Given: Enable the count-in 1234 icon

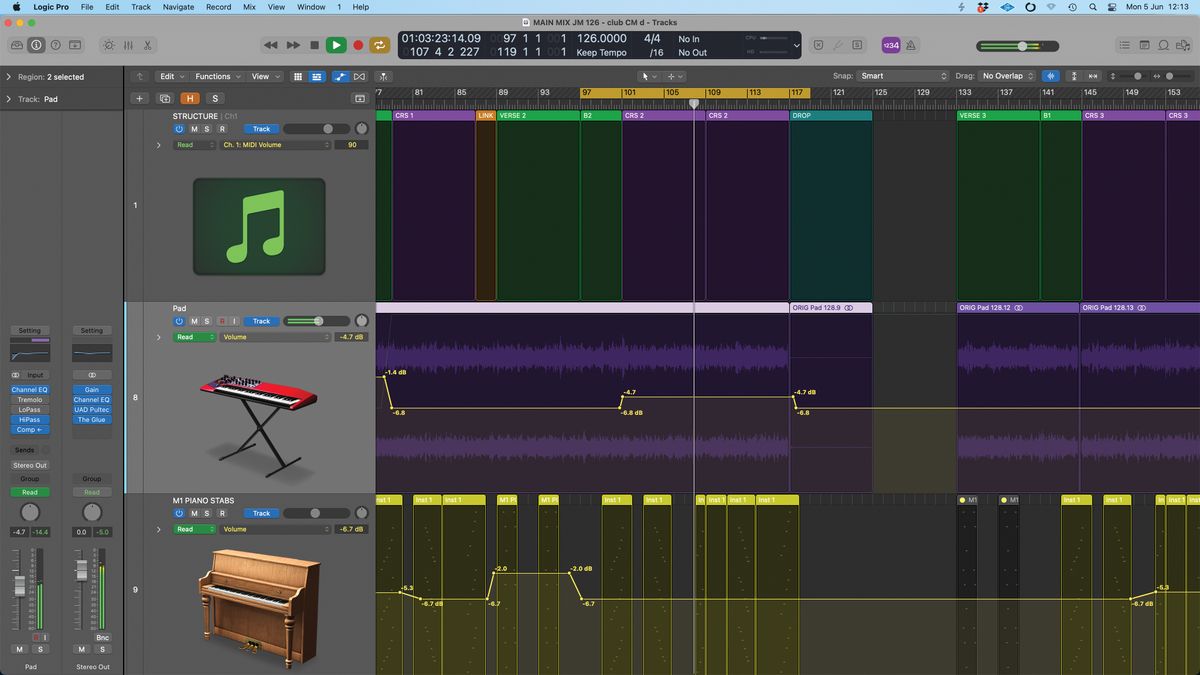Looking at the screenshot, I should [889, 45].
